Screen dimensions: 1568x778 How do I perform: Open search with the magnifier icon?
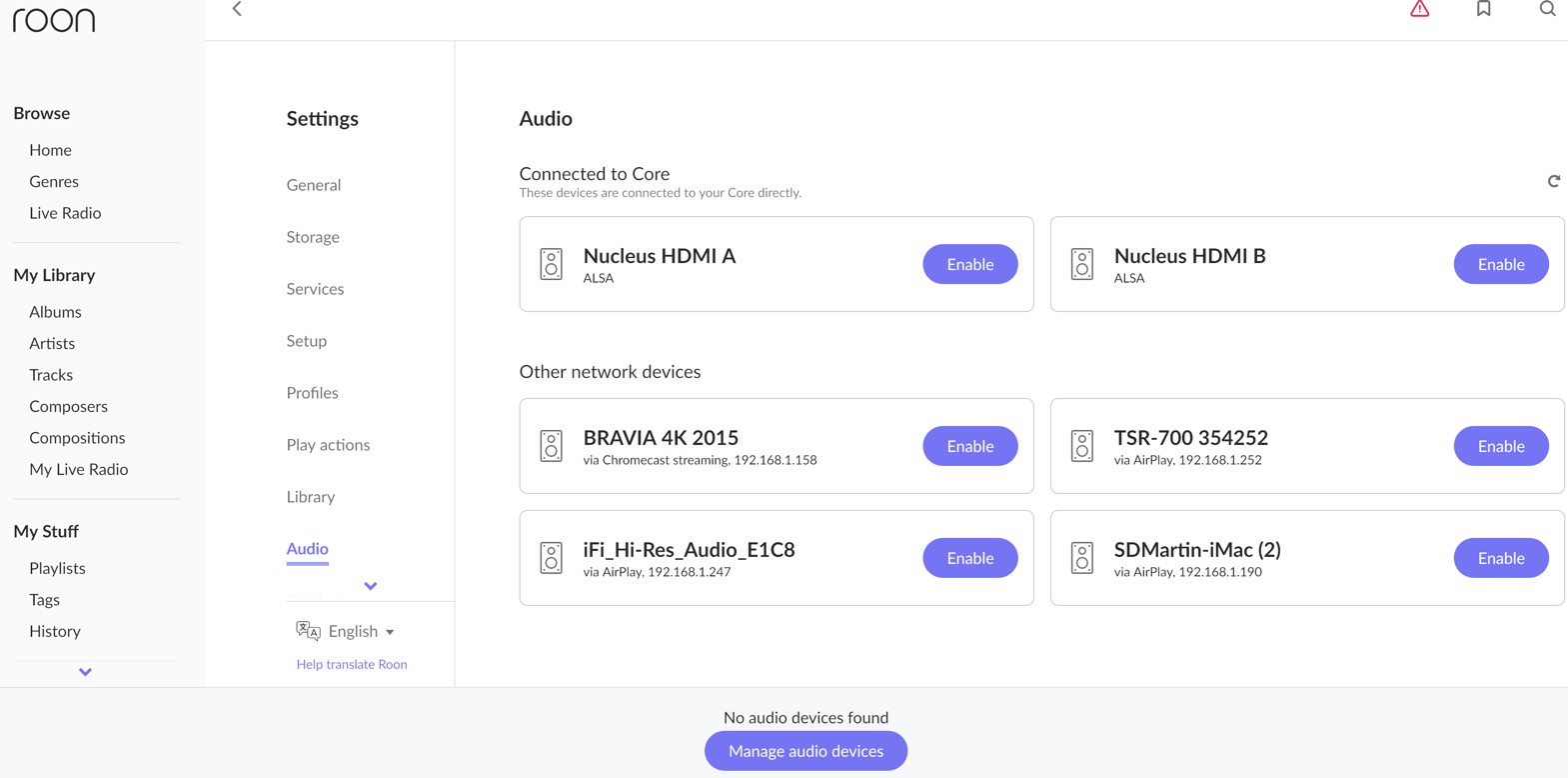(1547, 9)
